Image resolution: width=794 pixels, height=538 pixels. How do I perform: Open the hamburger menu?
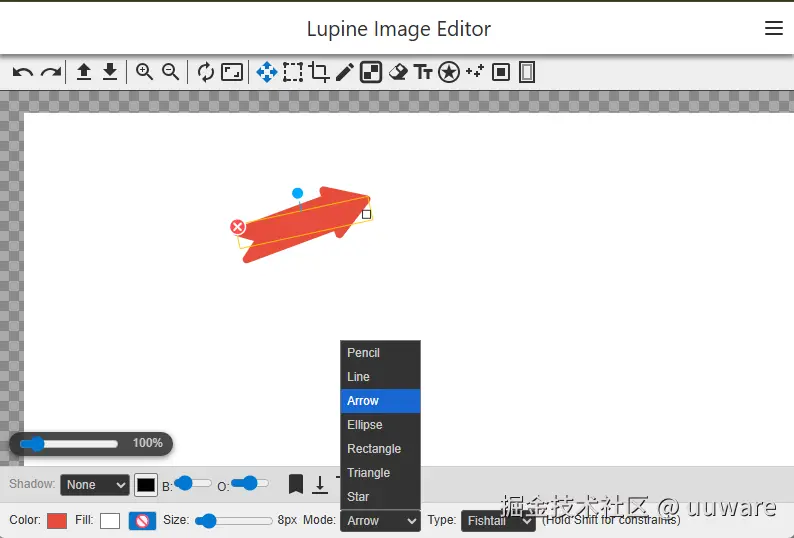774,28
